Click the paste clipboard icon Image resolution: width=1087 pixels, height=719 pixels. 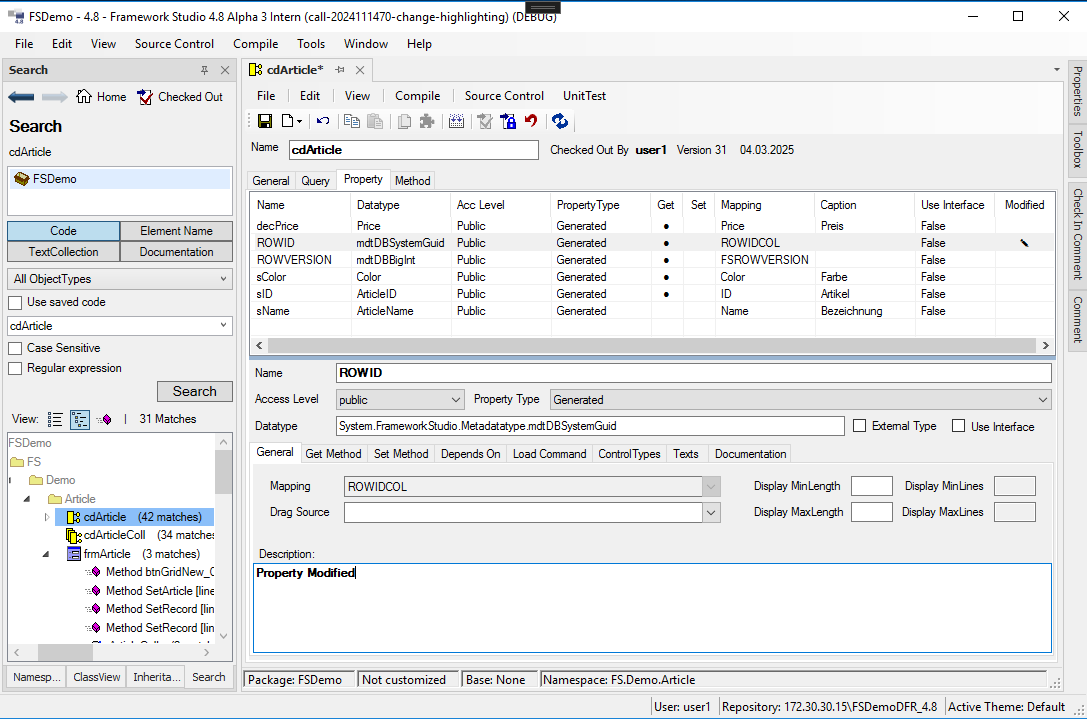[375, 121]
